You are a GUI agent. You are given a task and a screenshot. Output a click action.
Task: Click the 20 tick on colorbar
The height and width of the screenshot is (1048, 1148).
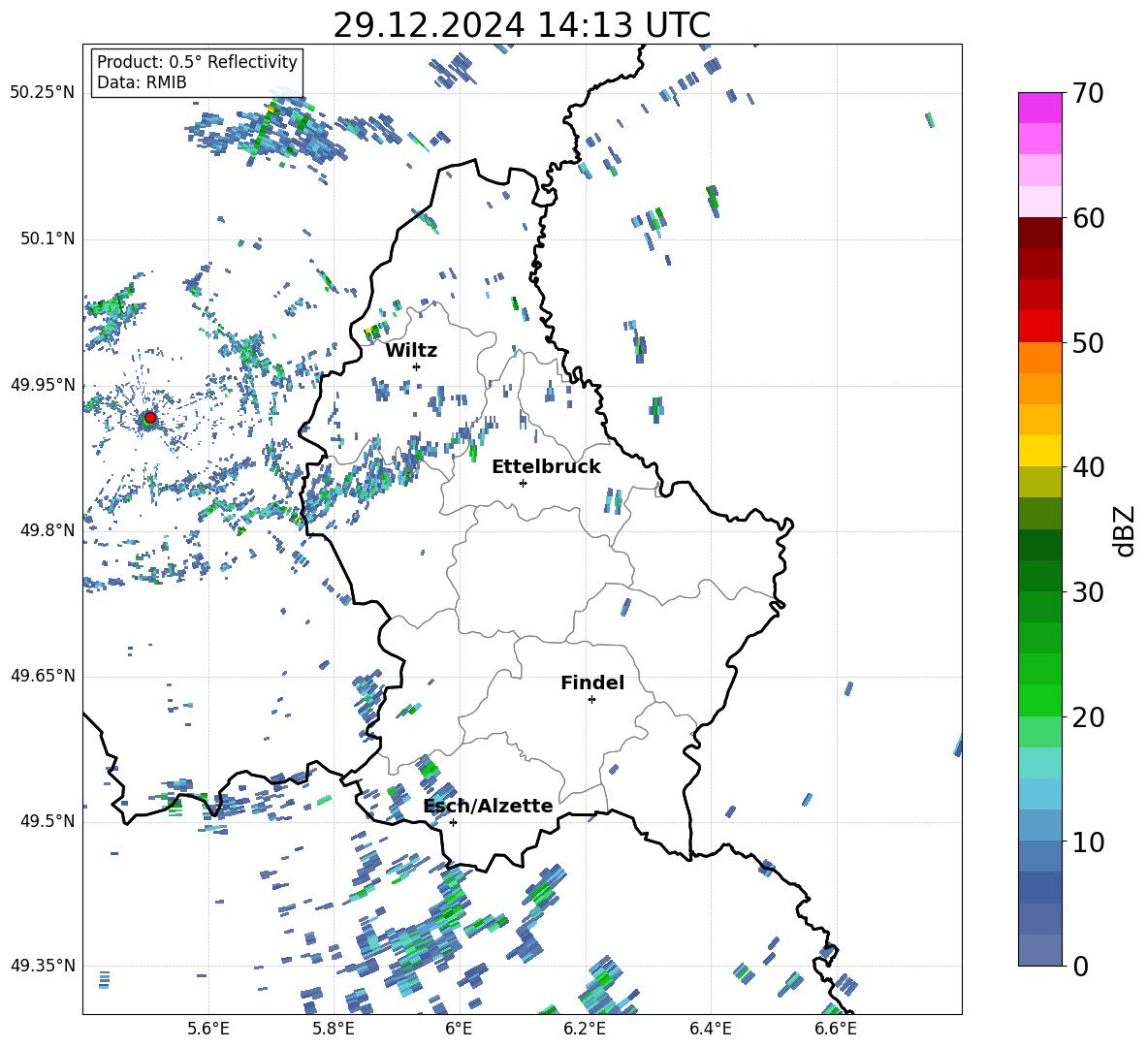click(x=1089, y=716)
